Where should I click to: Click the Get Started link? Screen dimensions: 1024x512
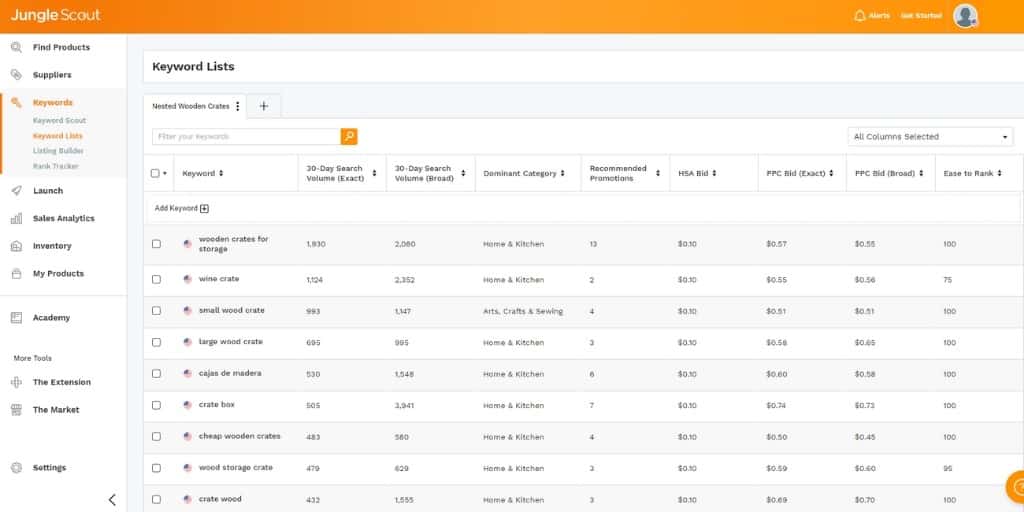921,16
